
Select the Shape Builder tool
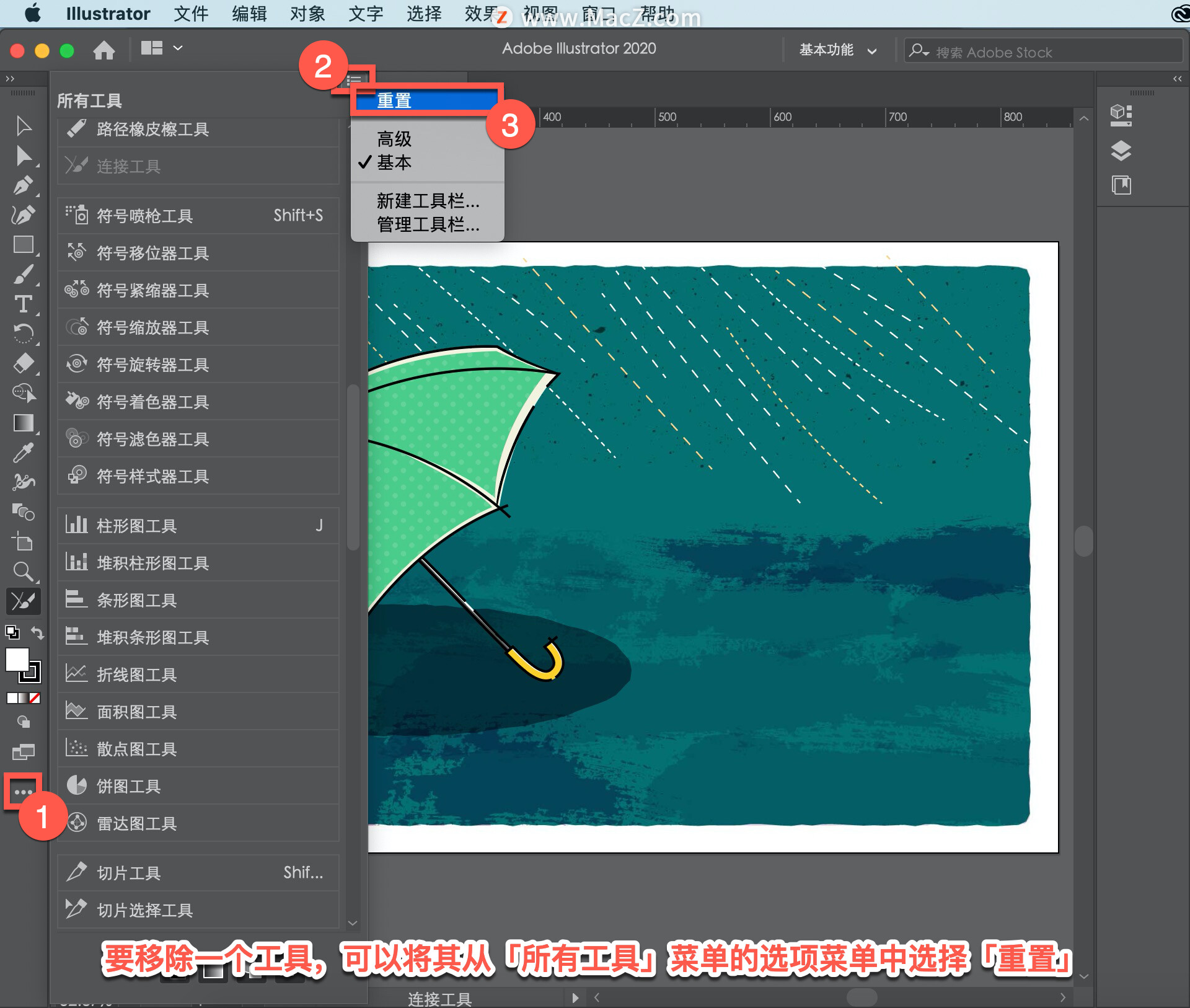point(24,393)
